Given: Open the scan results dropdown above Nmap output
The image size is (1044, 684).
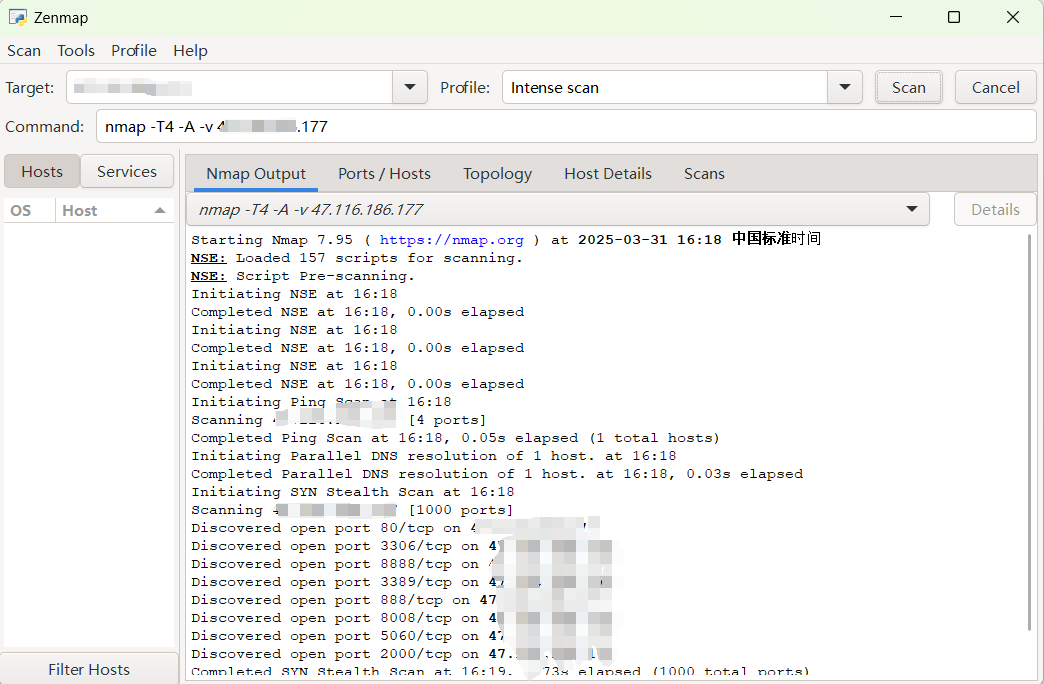Looking at the screenshot, I should point(911,208).
